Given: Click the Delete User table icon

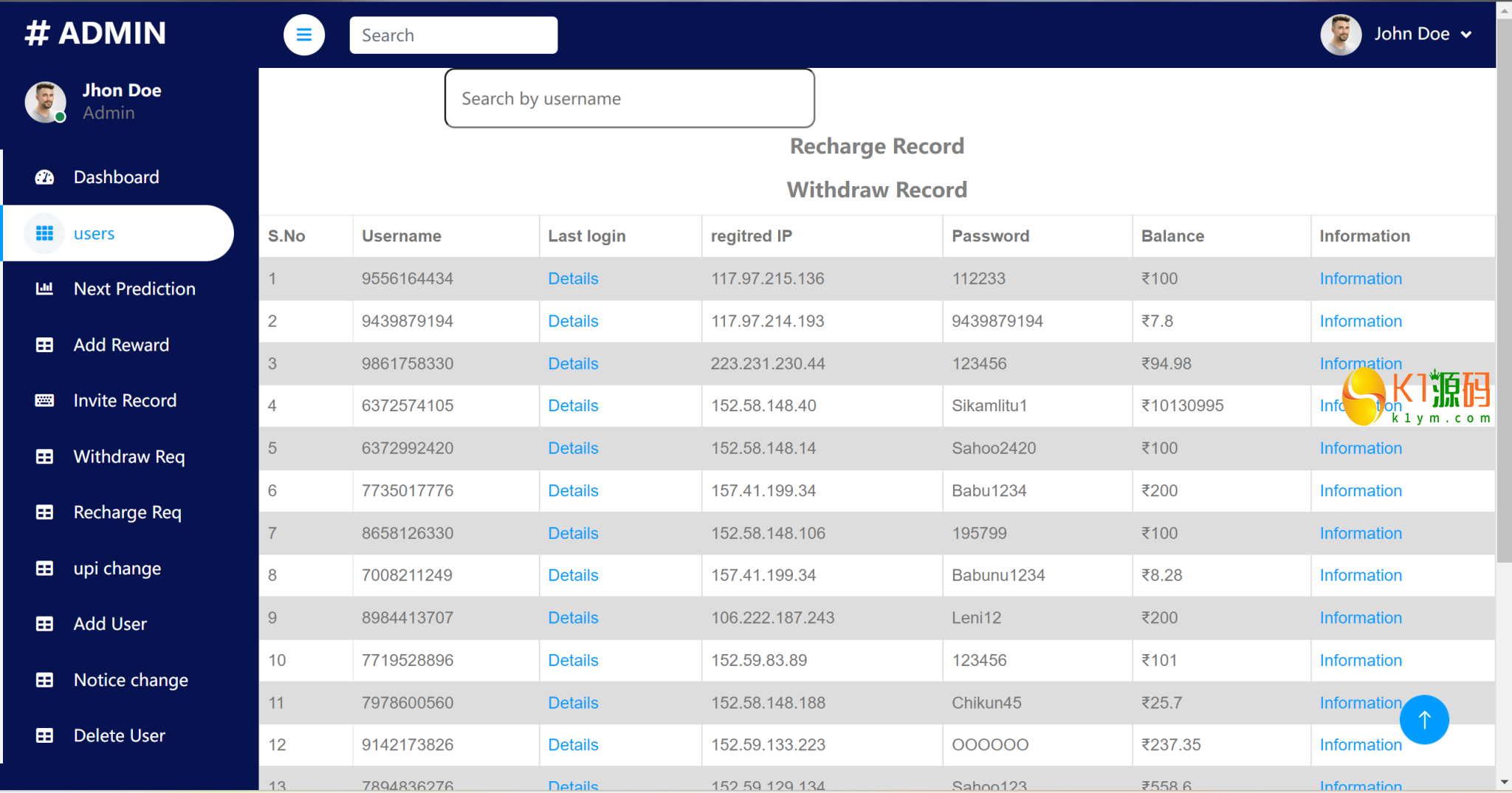Looking at the screenshot, I should (44, 735).
